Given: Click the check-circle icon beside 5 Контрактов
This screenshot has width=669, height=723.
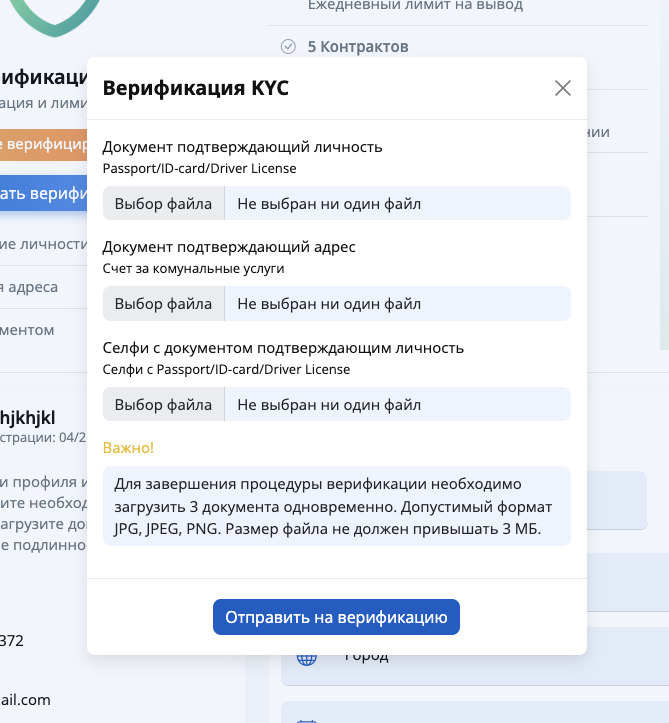Looking at the screenshot, I should (288, 46).
